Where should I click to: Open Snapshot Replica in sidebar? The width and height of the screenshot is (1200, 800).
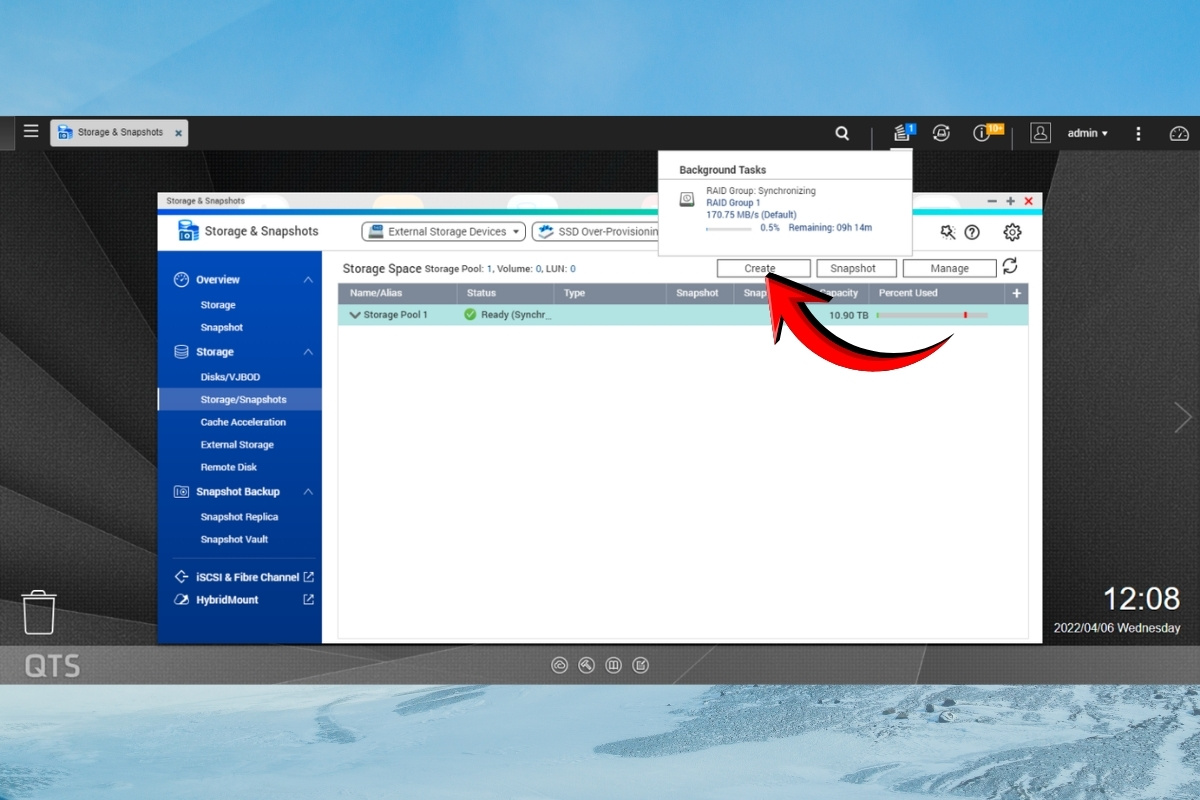coord(239,517)
